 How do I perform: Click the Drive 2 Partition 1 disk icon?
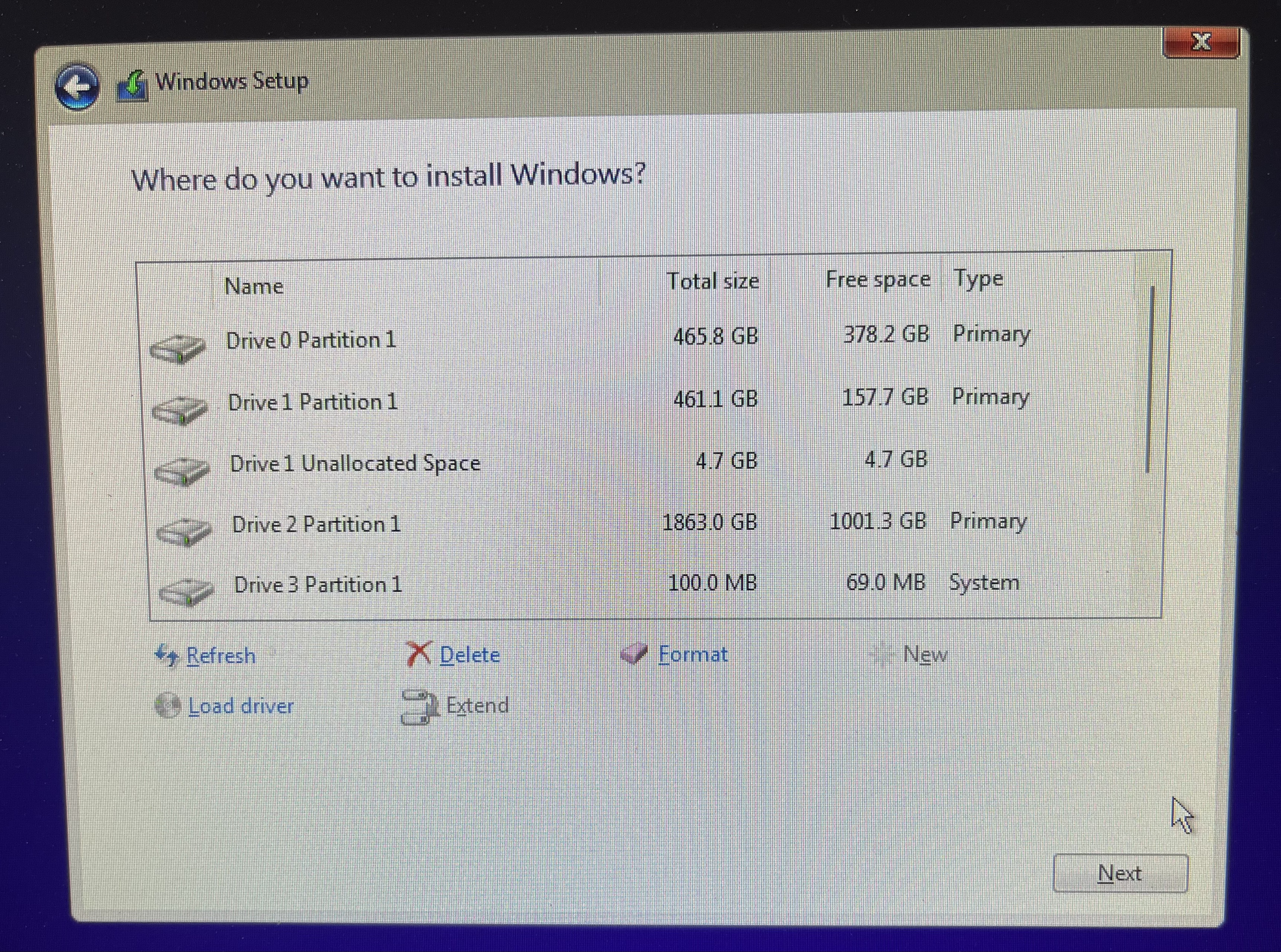tap(184, 531)
